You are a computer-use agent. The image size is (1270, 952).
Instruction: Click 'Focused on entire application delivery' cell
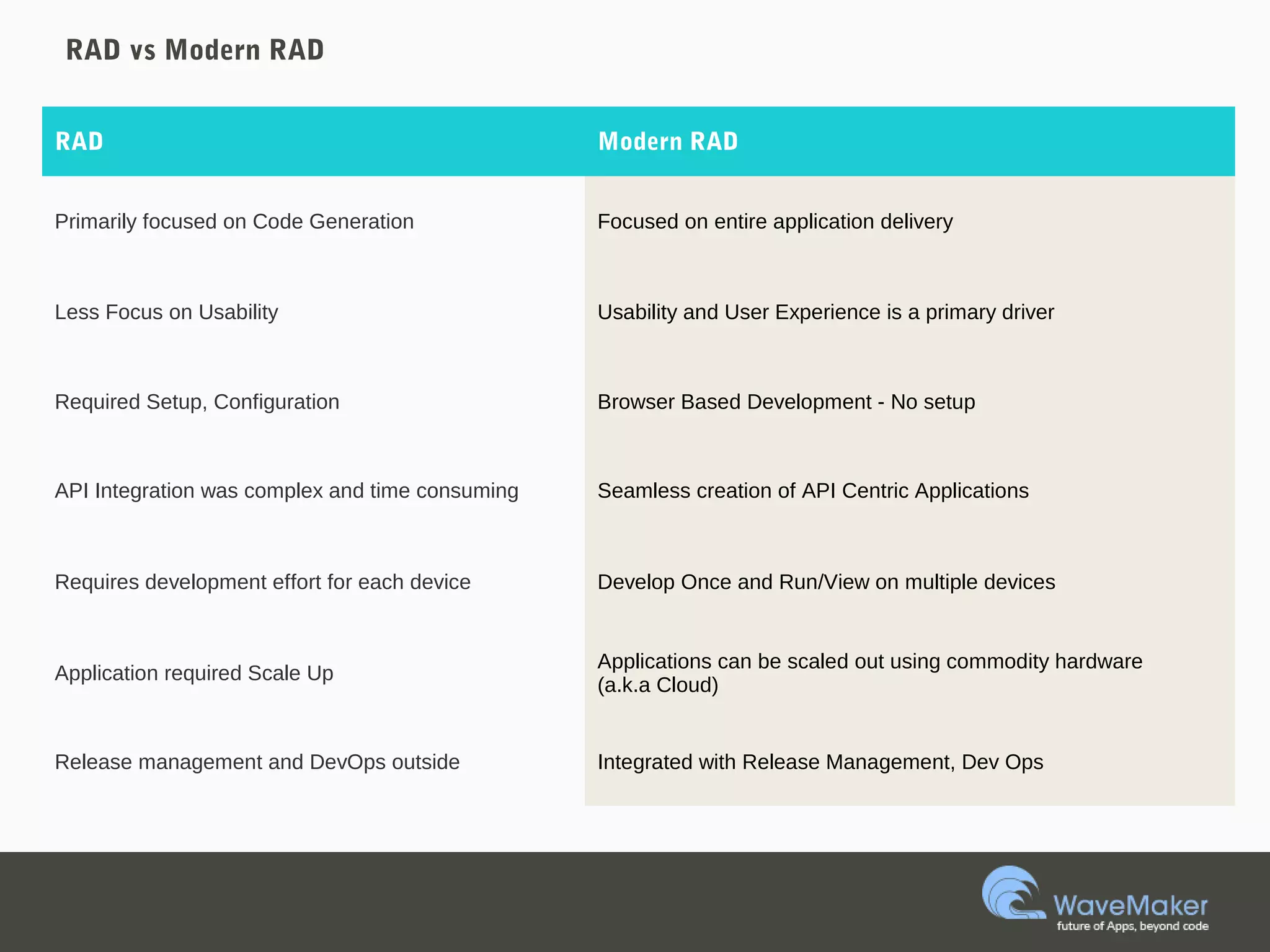pyautogui.click(x=775, y=221)
